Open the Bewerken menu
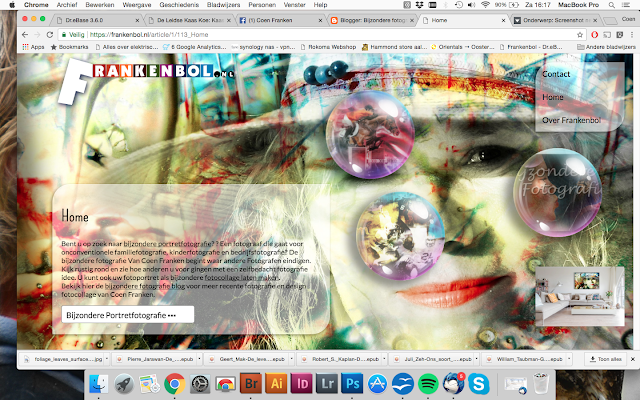This screenshot has height=400, width=640. click(100, 5)
